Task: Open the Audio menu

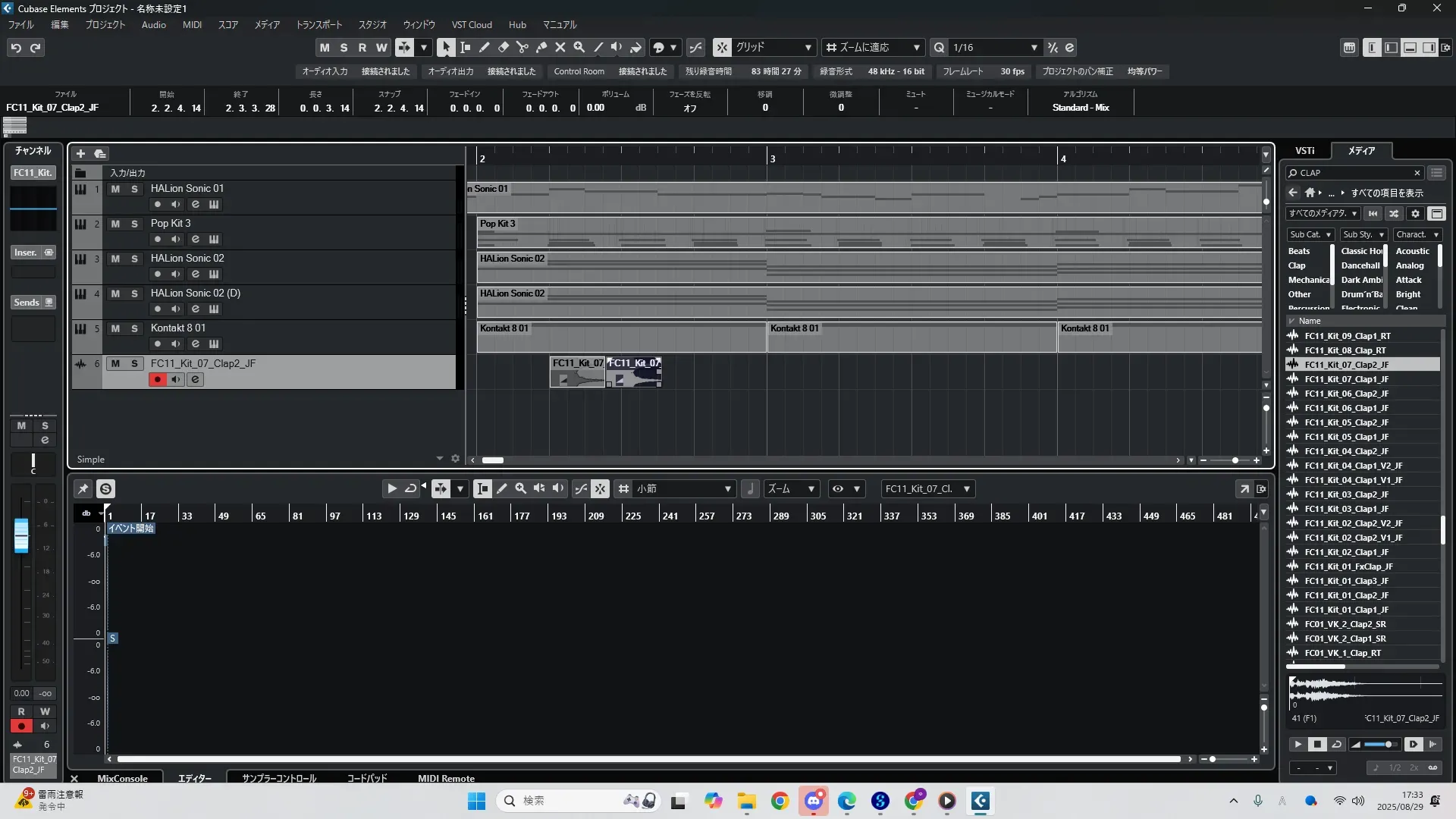Action: [x=153, y=25]
